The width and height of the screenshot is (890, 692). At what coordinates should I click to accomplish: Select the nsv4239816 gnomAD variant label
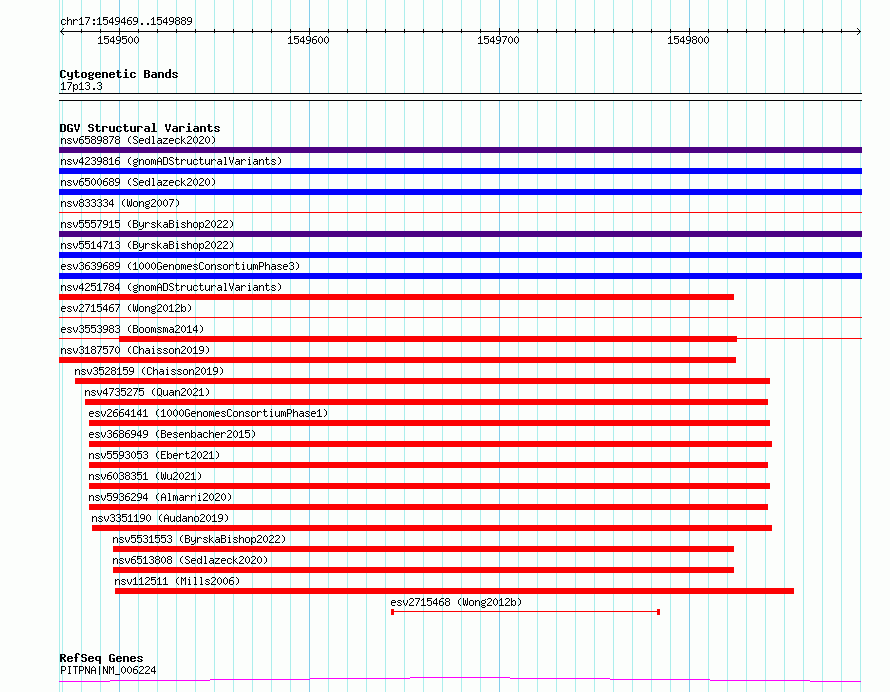[x=171, y=161]
